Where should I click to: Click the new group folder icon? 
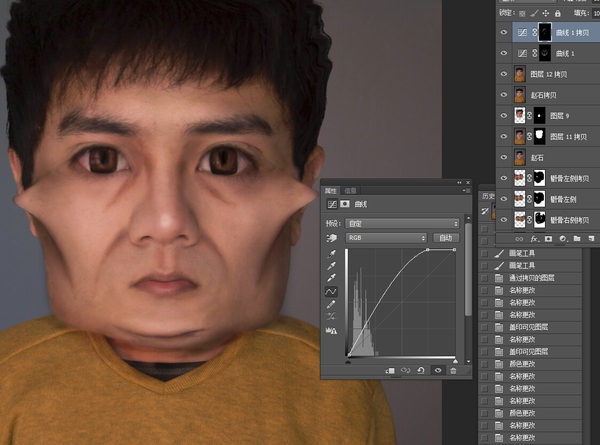(x=577, y=239)
